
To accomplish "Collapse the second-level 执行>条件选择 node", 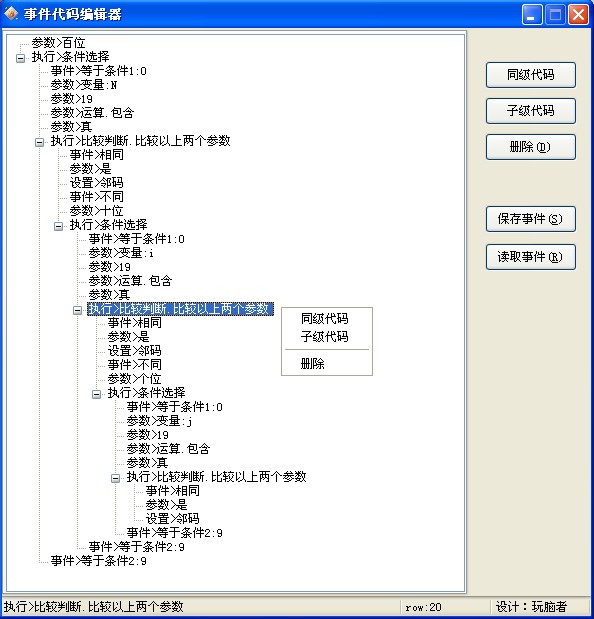I will click(58, 226).
